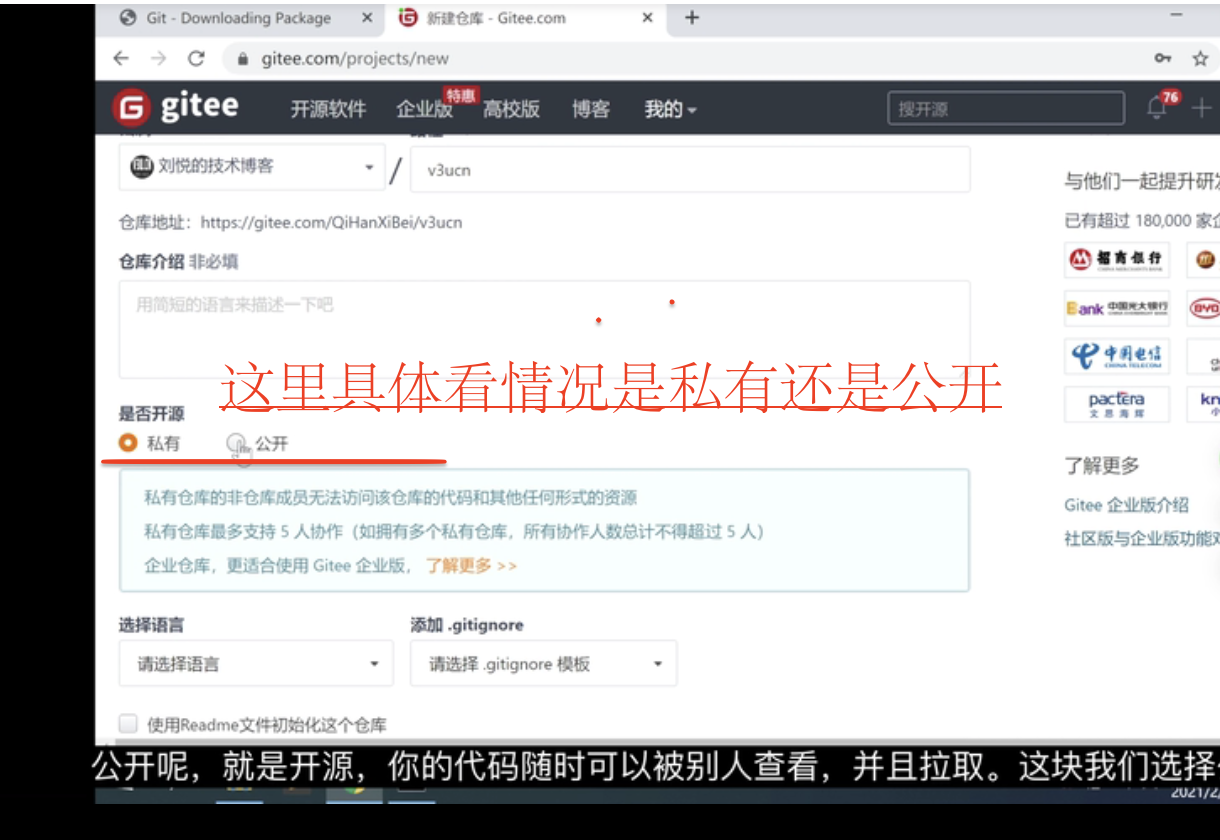Select the 私有 repository visibility option
The image size is (1220, 840).
[x=128, y=442]
